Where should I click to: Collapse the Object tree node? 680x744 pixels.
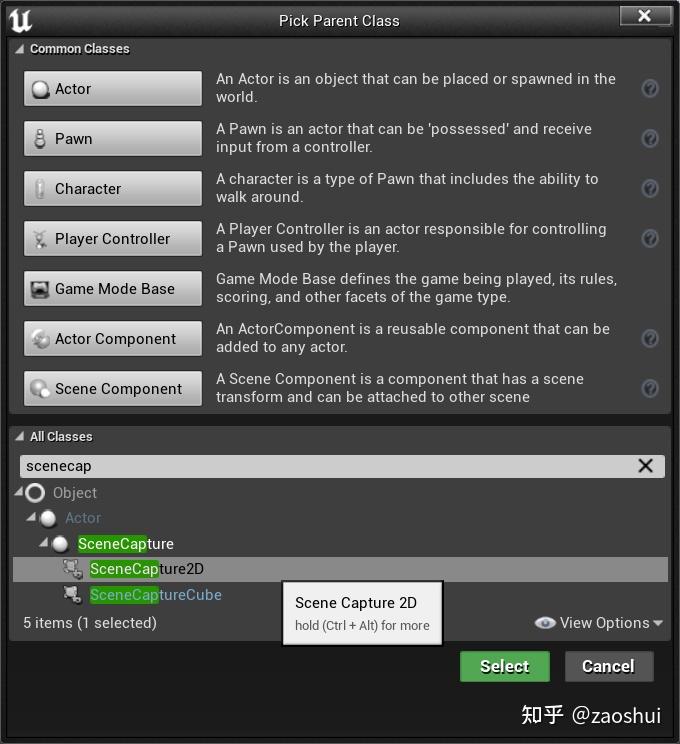pos(19,492)
